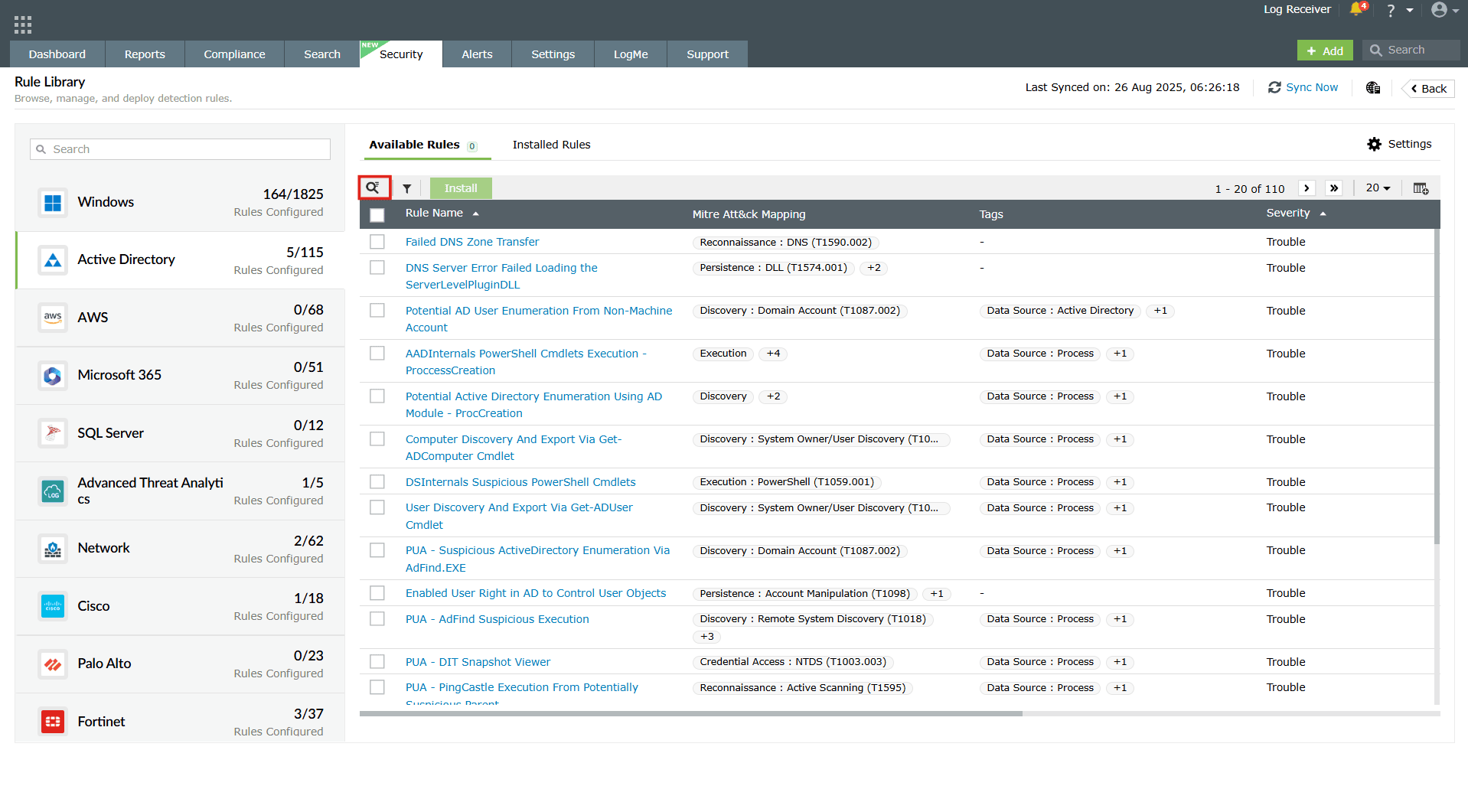
Task: Select the Palo Alto category icon
Action: point(53,664)
